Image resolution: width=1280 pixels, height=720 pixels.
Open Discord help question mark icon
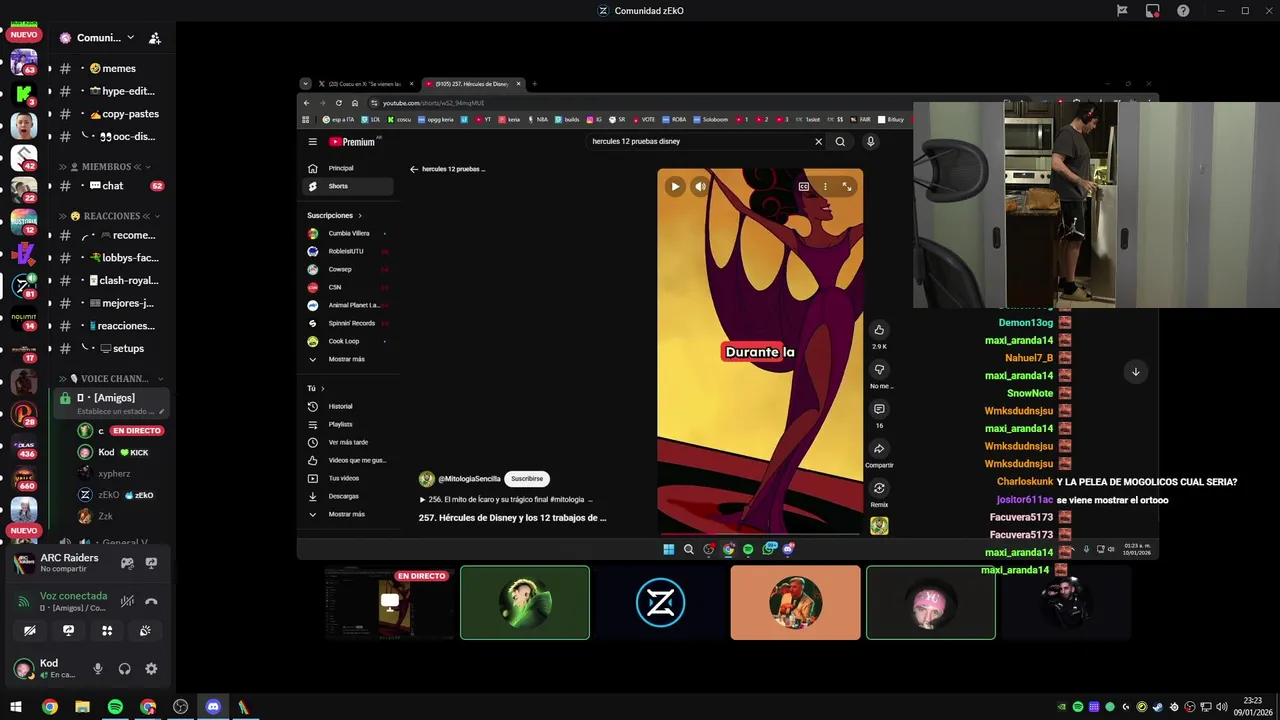coord(1184,11)
